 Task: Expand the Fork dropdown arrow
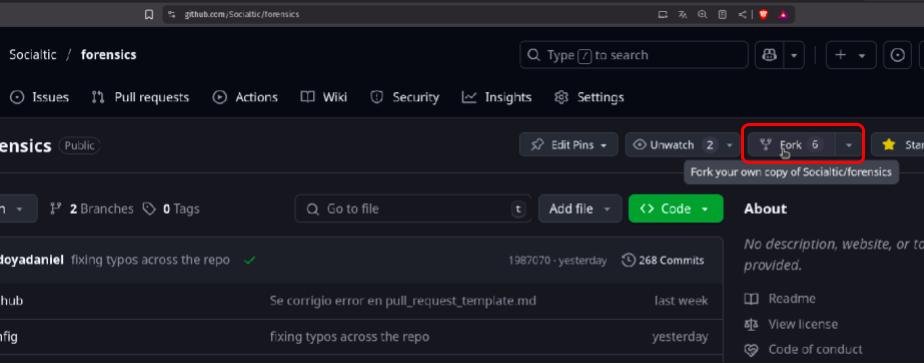point(849,145)
